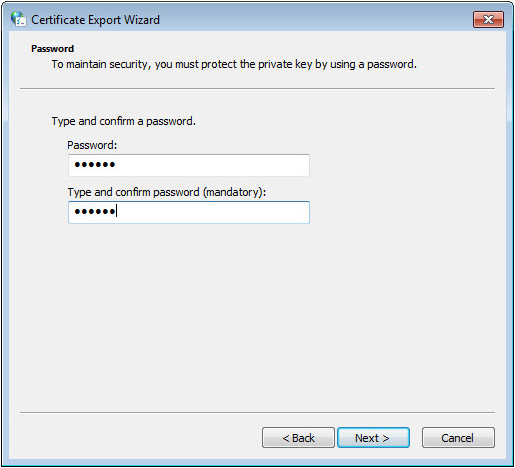
Task: Focus the confirm password input field
Action: [x=189, y=212]
